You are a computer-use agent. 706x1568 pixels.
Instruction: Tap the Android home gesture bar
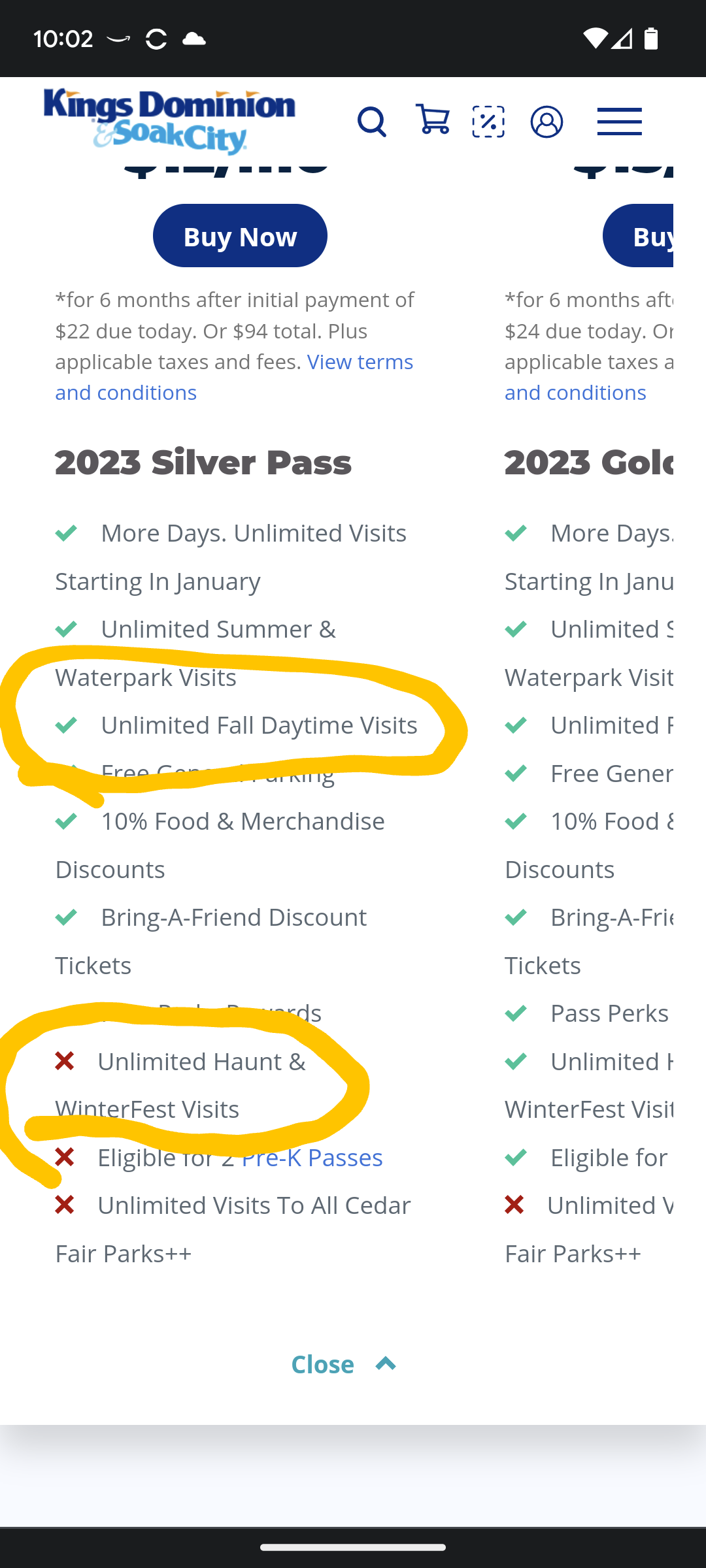tap(353, 1547)
